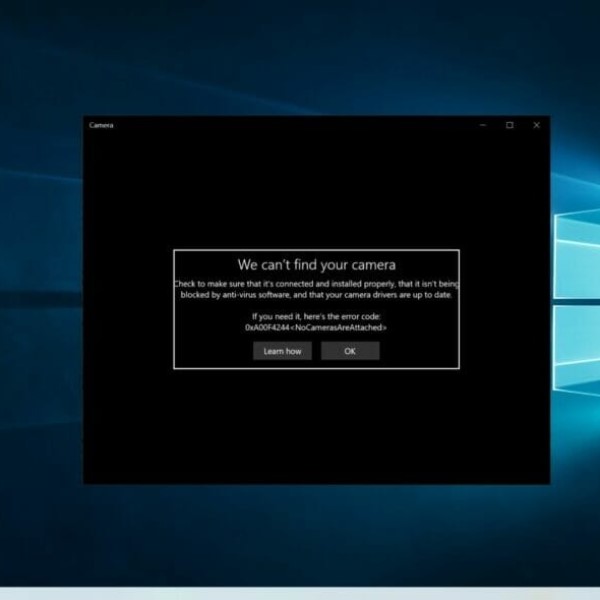Close the Camera window
Screen dimensions: 600x600
click(x=536, y=125)
